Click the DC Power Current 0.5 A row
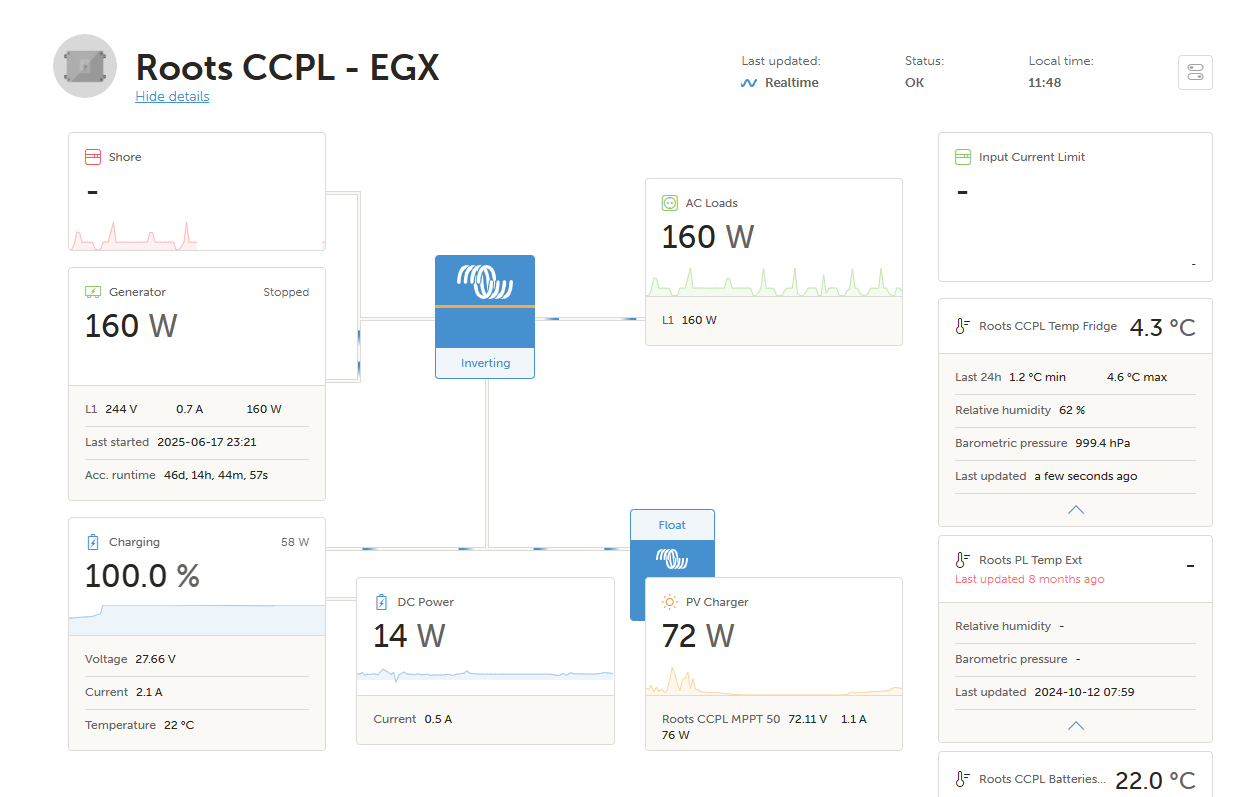 (x=485, y=719)
